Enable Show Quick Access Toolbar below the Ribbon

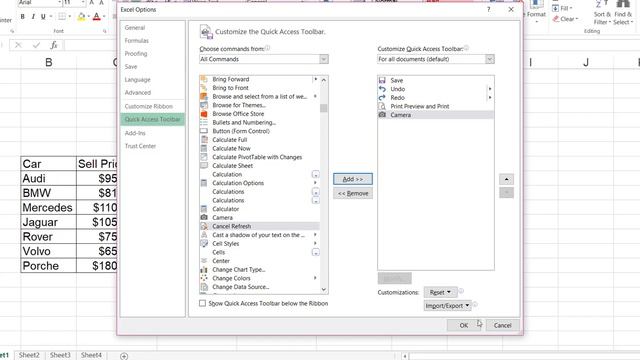coord(202,303)
